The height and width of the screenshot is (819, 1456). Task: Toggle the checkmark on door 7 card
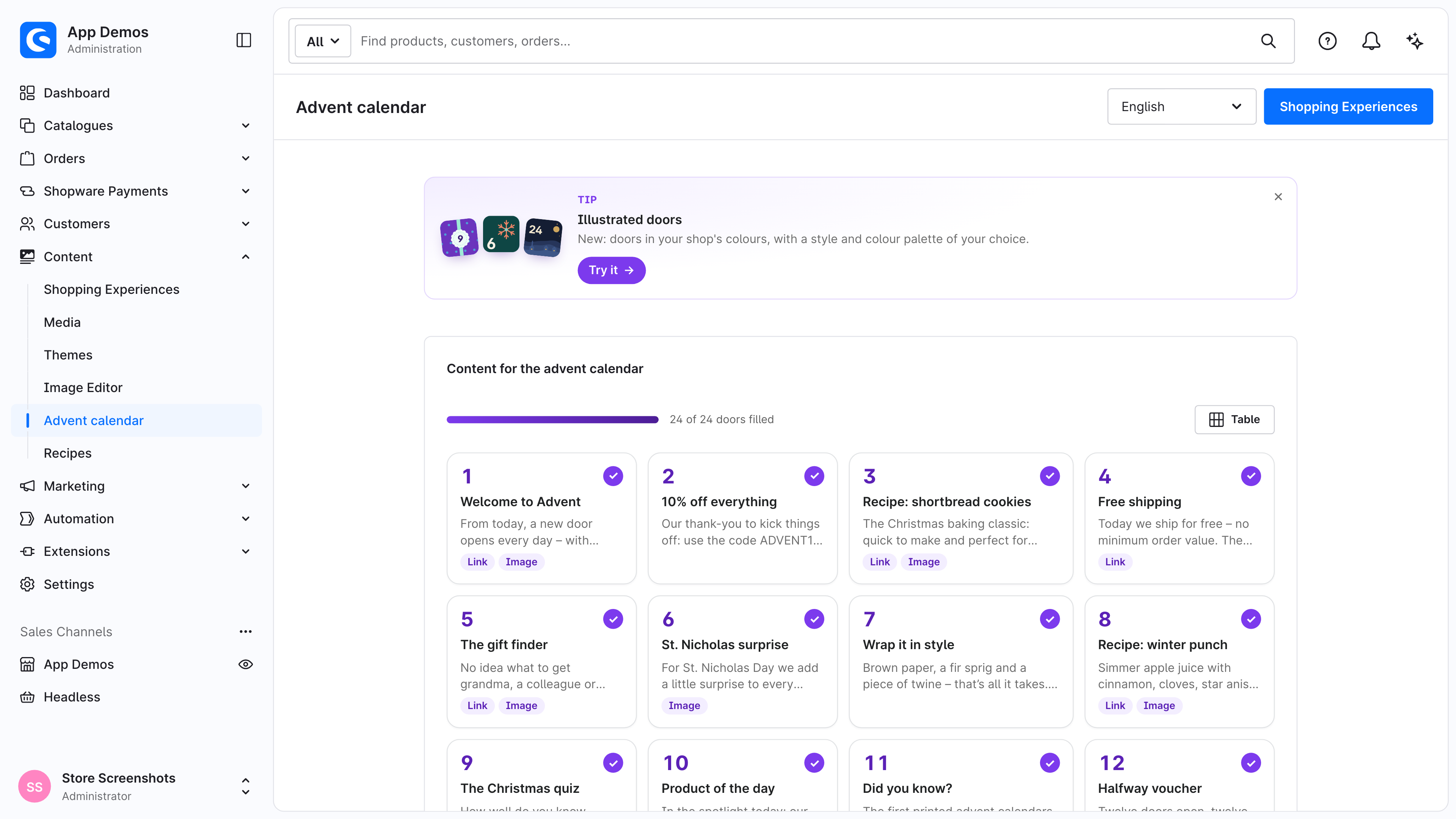(1049, 619)
